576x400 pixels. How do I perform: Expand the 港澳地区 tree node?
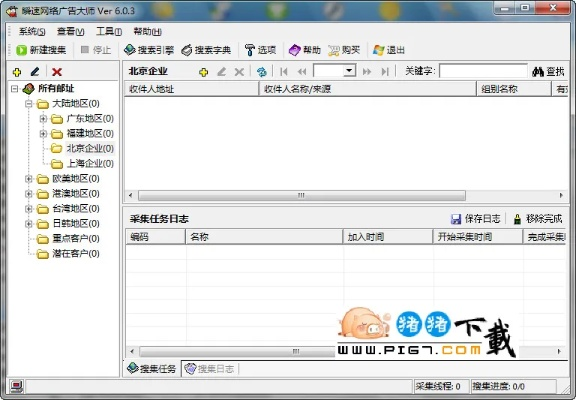pos(29,194)
